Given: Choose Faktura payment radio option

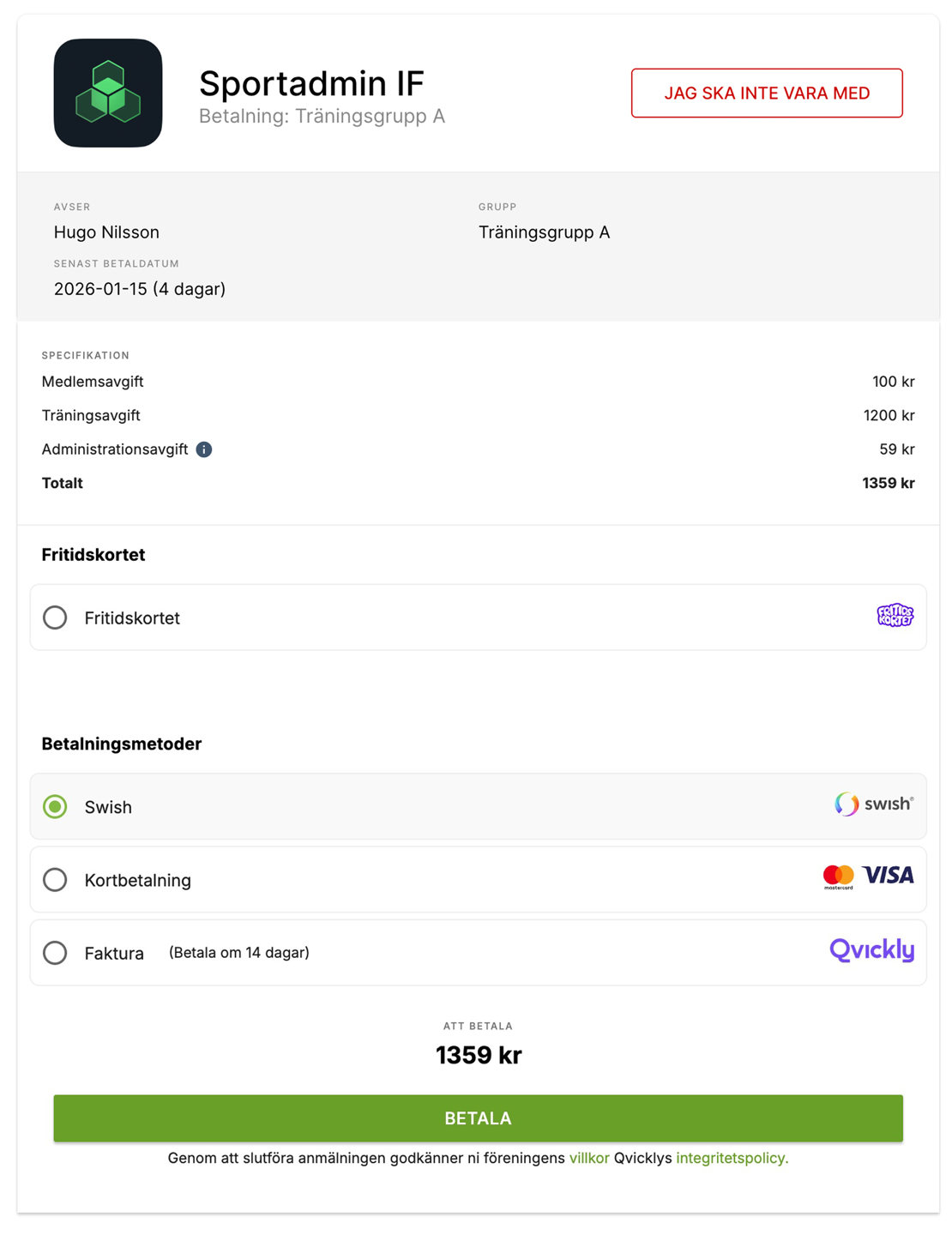Looking at the screenshot, I should [x=56, y=953].
